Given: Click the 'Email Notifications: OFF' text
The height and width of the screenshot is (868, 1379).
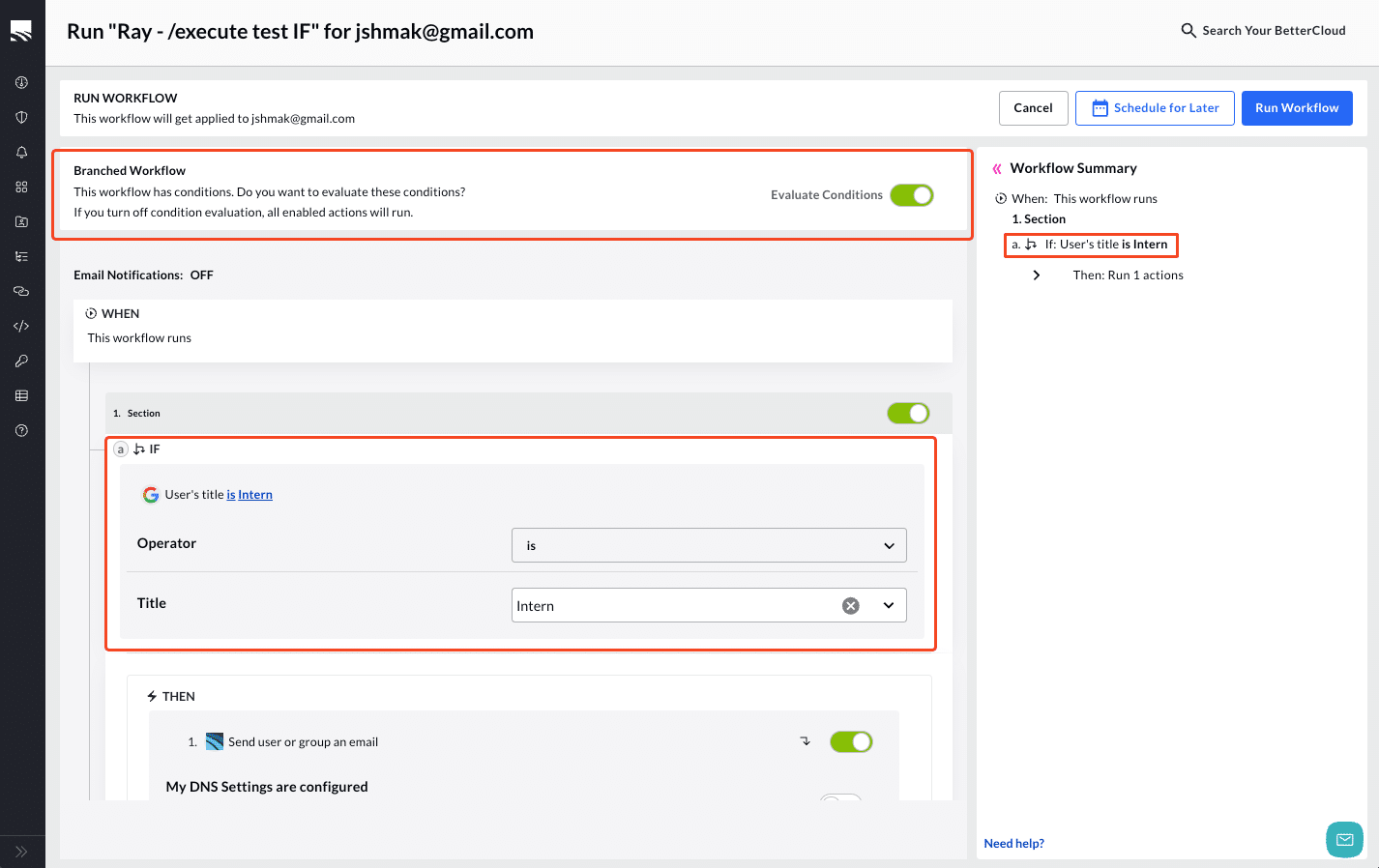Looking at the screenshot, I should click(143, 275).
